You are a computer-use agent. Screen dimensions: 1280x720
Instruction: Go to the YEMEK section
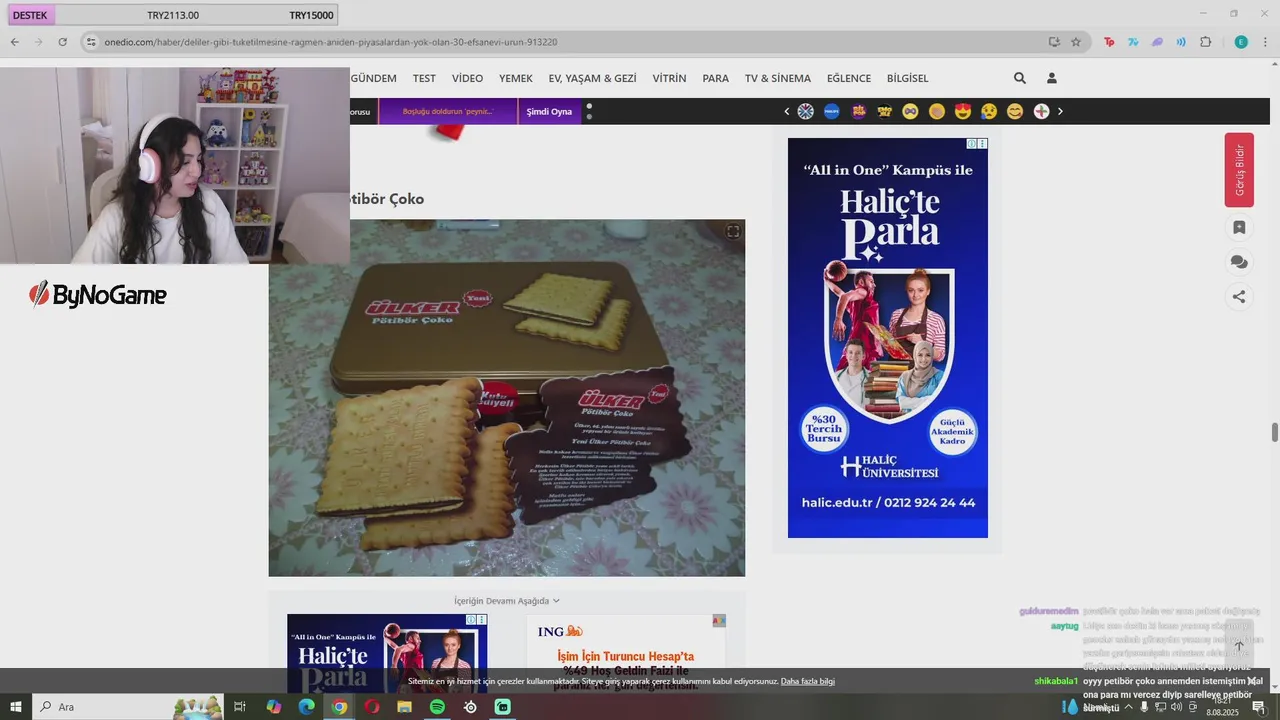[x=516, y=78]
